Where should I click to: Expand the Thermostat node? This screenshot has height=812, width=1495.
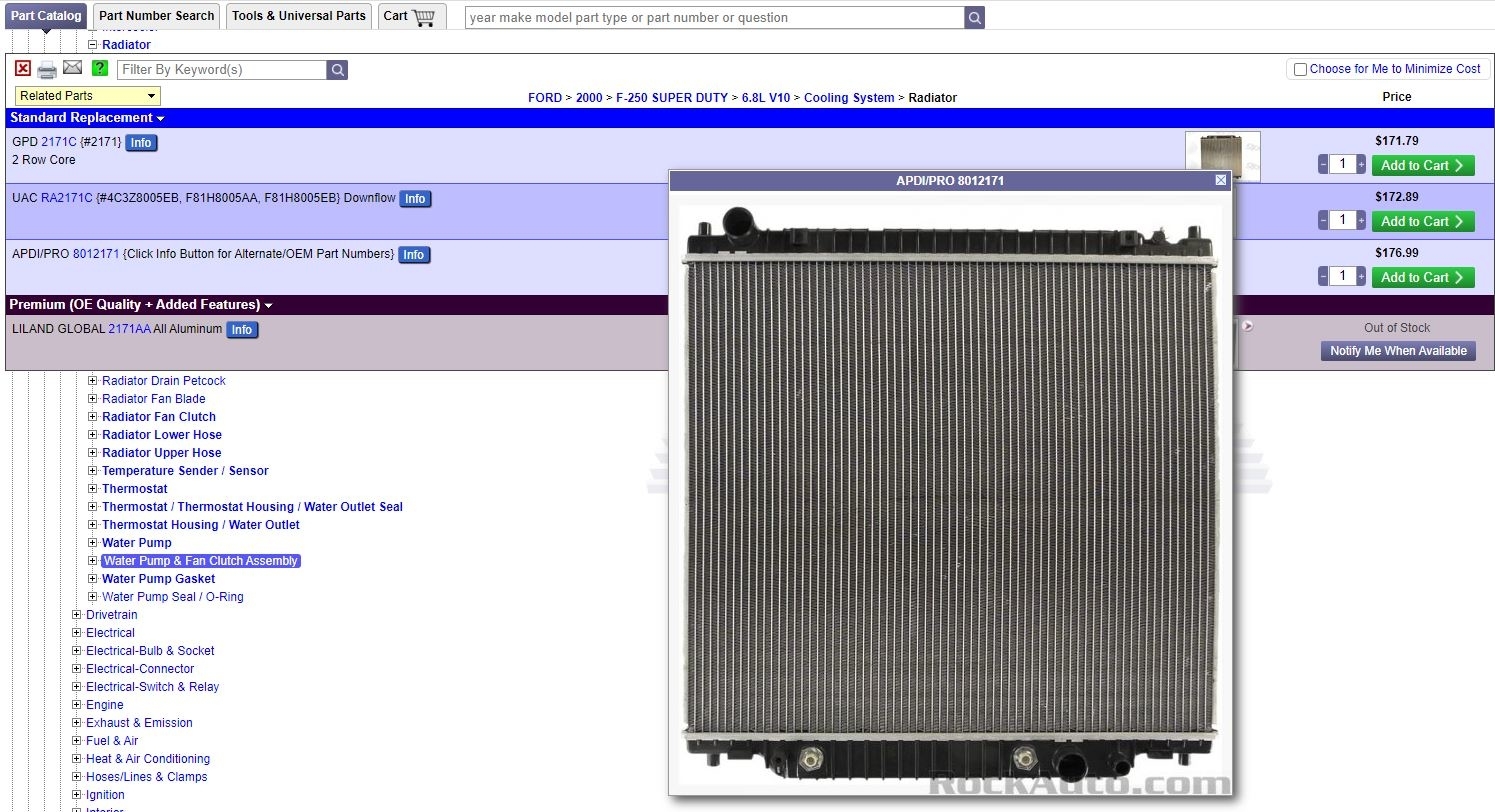click(x=93, y=489)
